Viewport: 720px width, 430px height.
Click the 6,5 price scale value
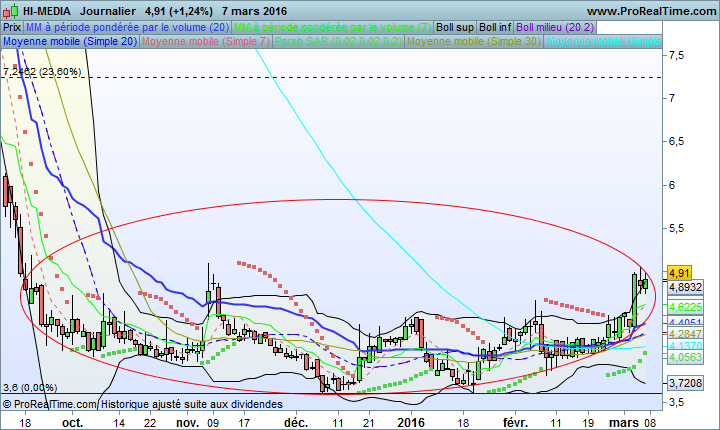[676, 141]
